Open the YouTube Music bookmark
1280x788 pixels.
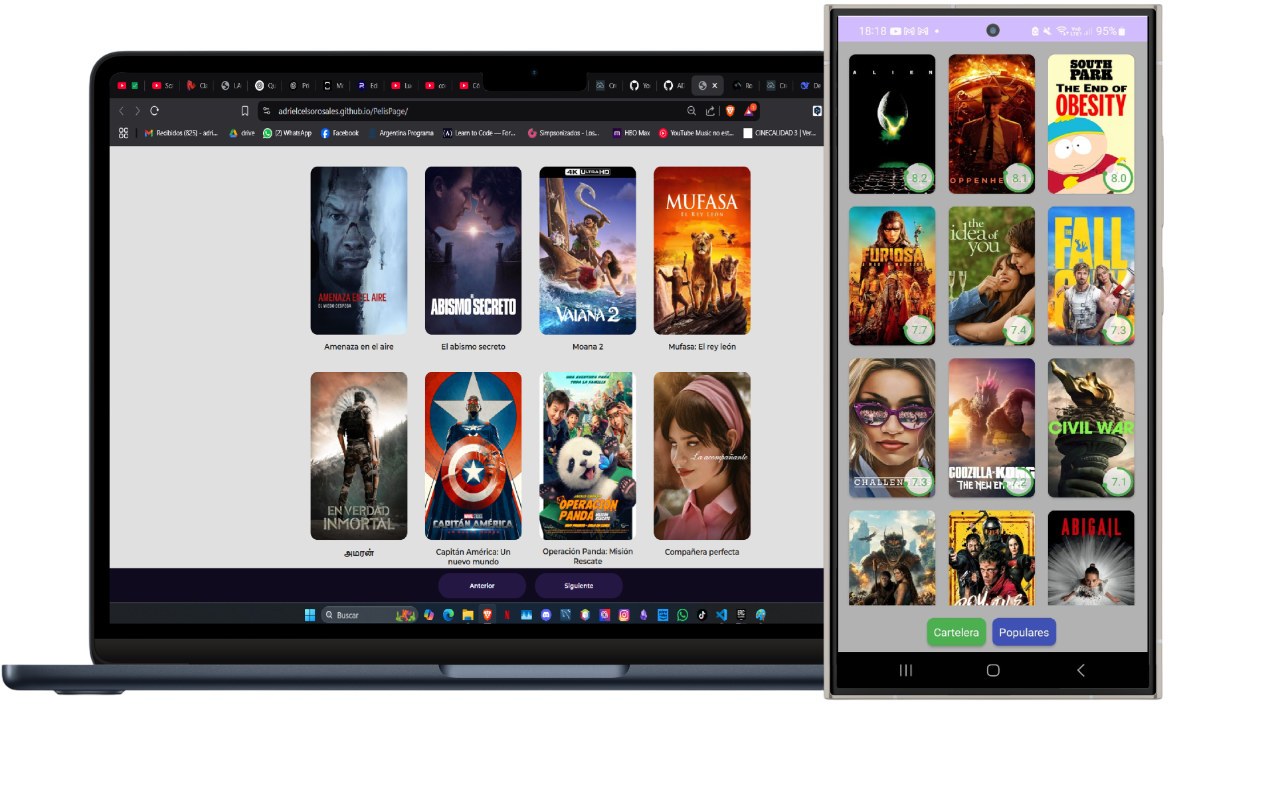click(x=697, y=132)
